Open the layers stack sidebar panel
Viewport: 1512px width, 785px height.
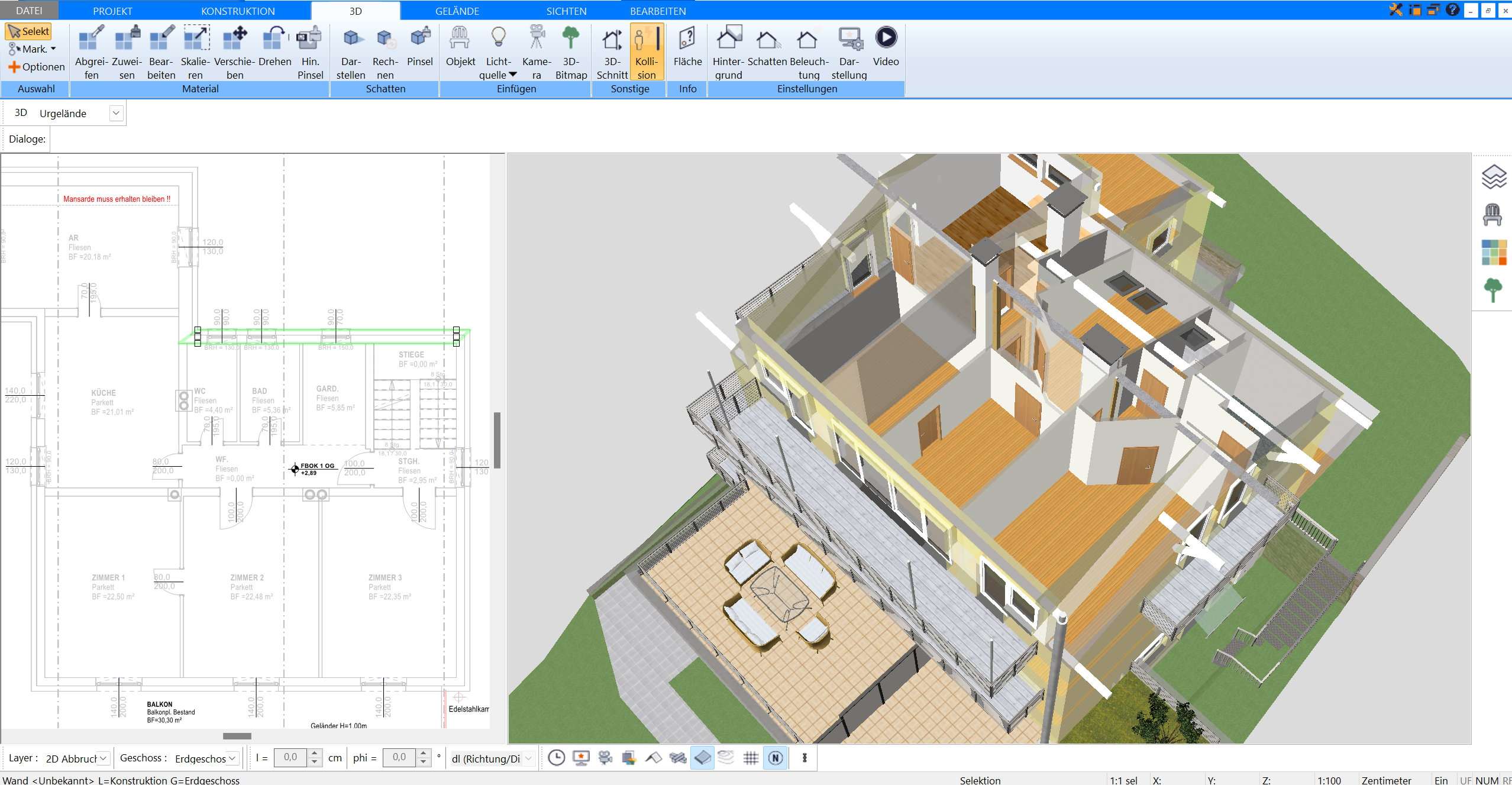click(x=1493, y=177)
